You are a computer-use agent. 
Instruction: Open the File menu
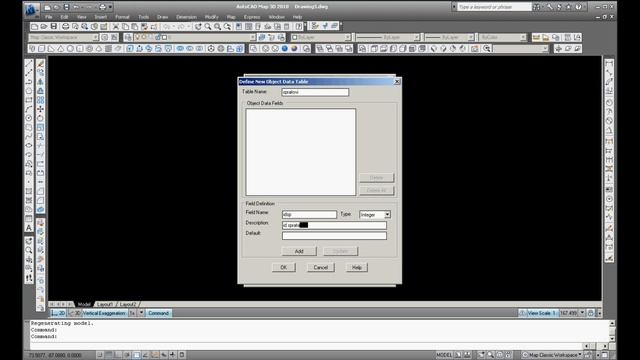[49, 17]
